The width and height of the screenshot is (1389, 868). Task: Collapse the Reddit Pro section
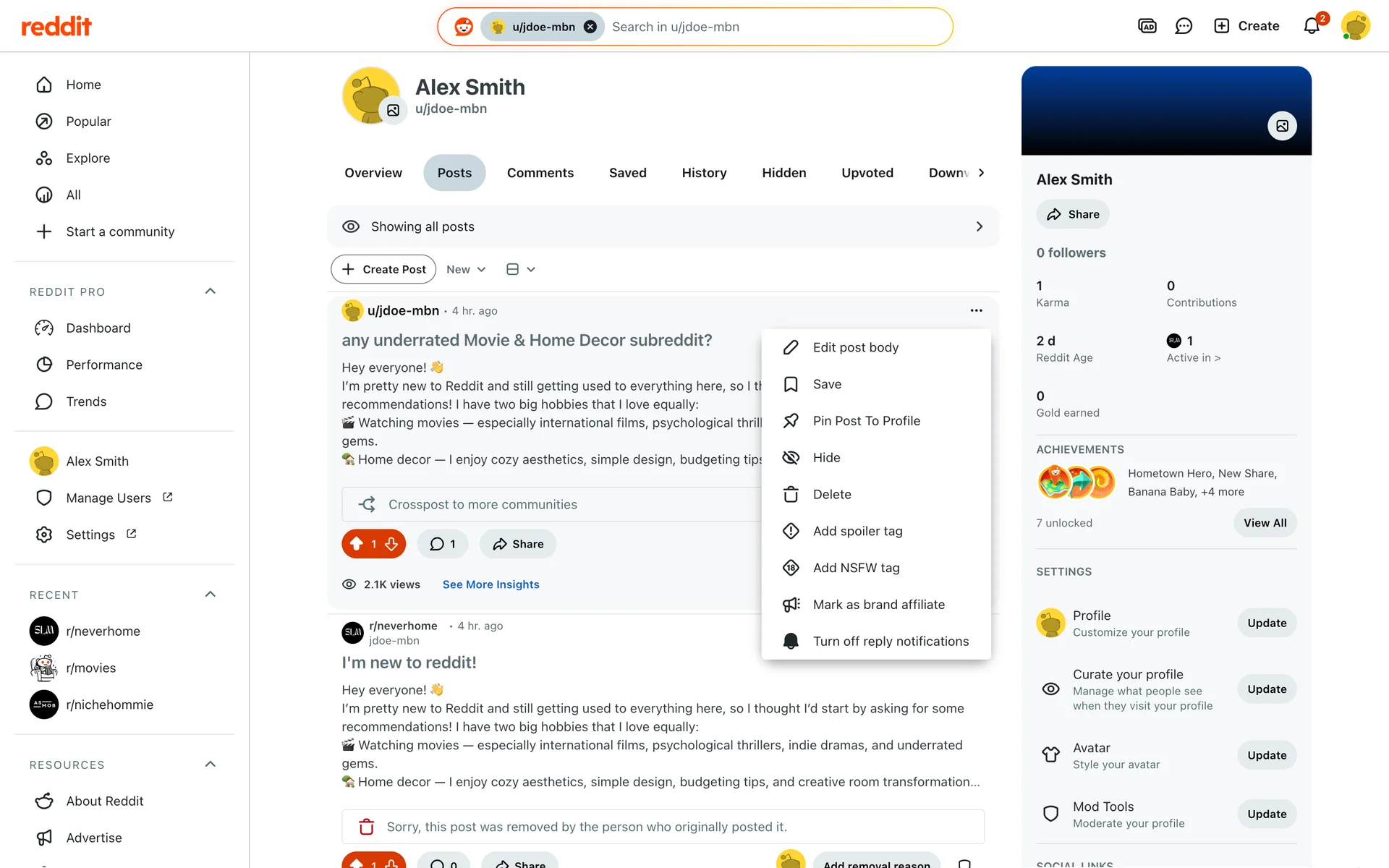point(211,292)
